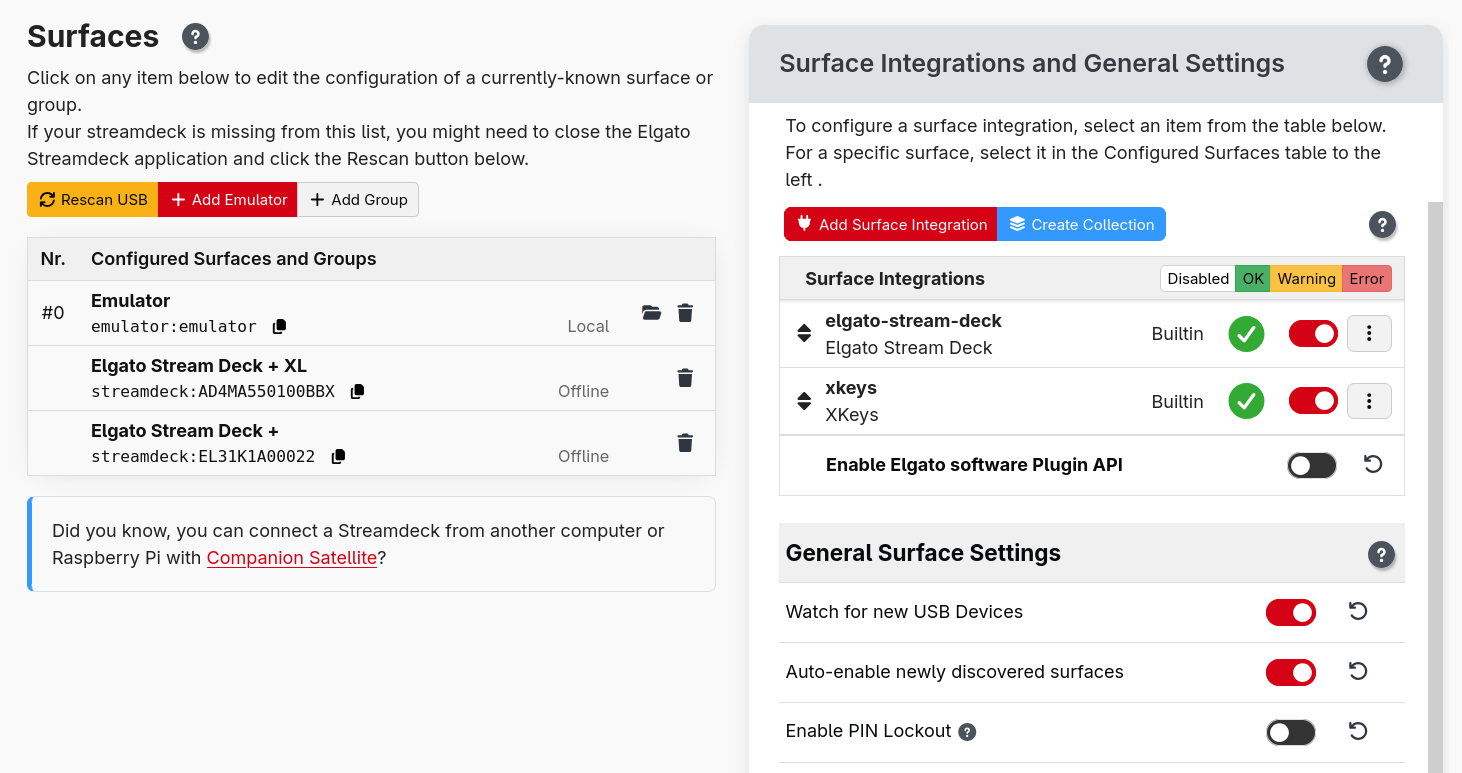The width and height of the screenshot is (1462, 773).
Task: Open the options menu for xkeys integration
Action: [x=1369, y=400]
